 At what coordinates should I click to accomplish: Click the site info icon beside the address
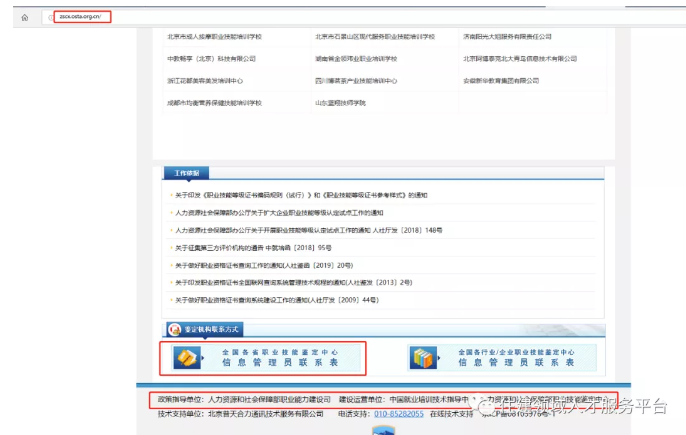pyautogui.click(x=51, y=18)
